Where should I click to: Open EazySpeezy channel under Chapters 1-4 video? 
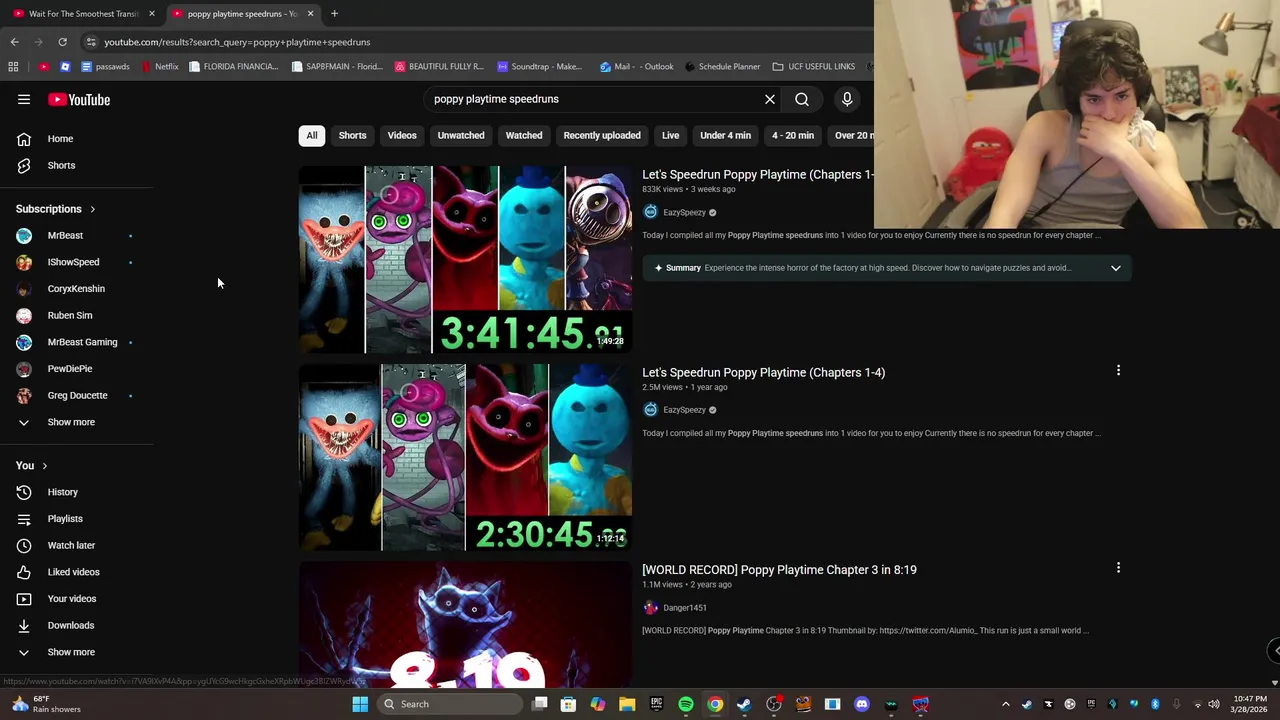(x=684, y=410)
